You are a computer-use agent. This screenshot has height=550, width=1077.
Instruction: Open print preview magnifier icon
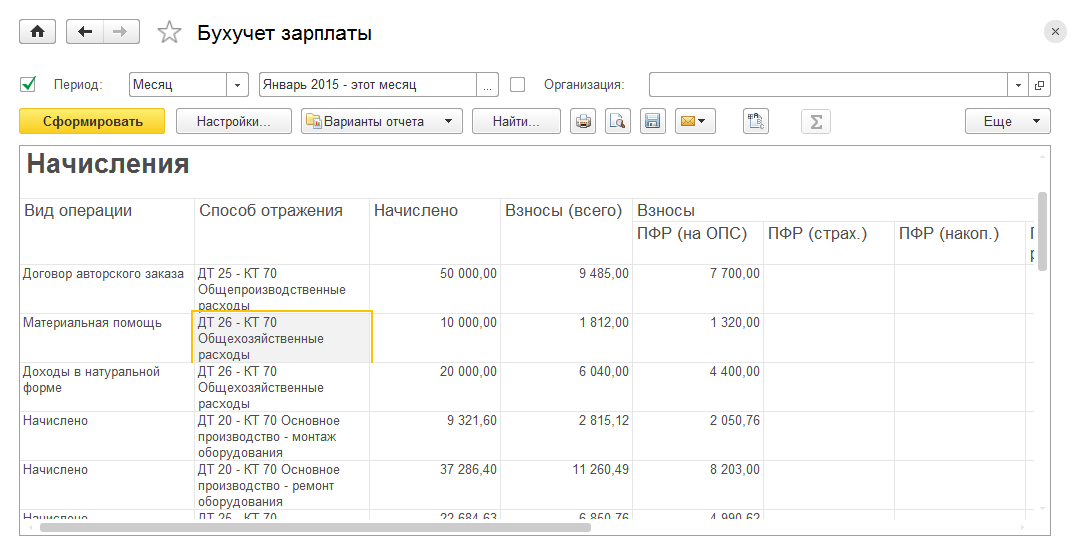(618, 122)
